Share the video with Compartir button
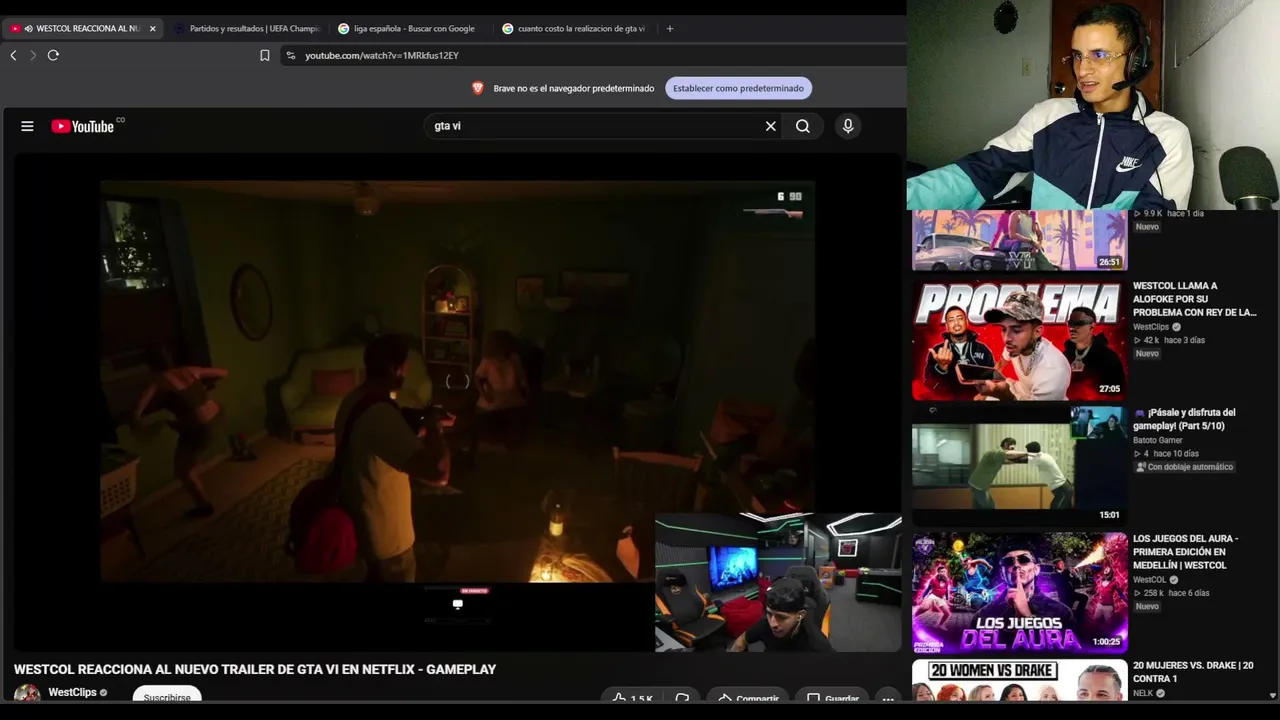Screen dimensions: 1280x720 pyautogui.click(x=748, y=698)
